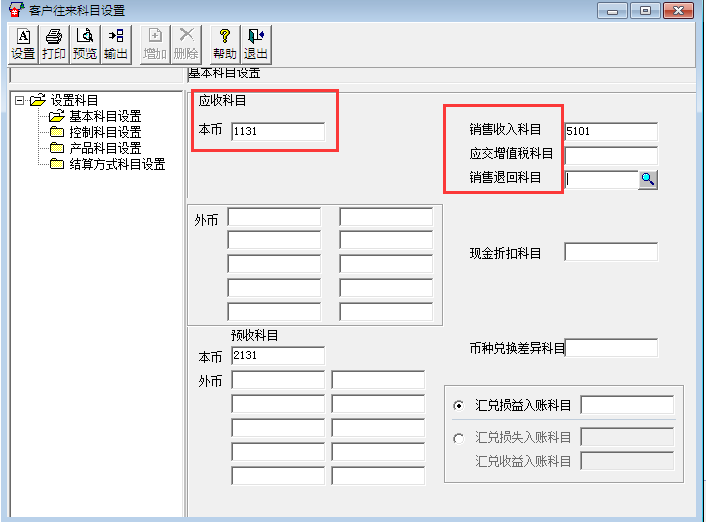
Task: Click the 打印 printer icon
Action: (53, 44)
